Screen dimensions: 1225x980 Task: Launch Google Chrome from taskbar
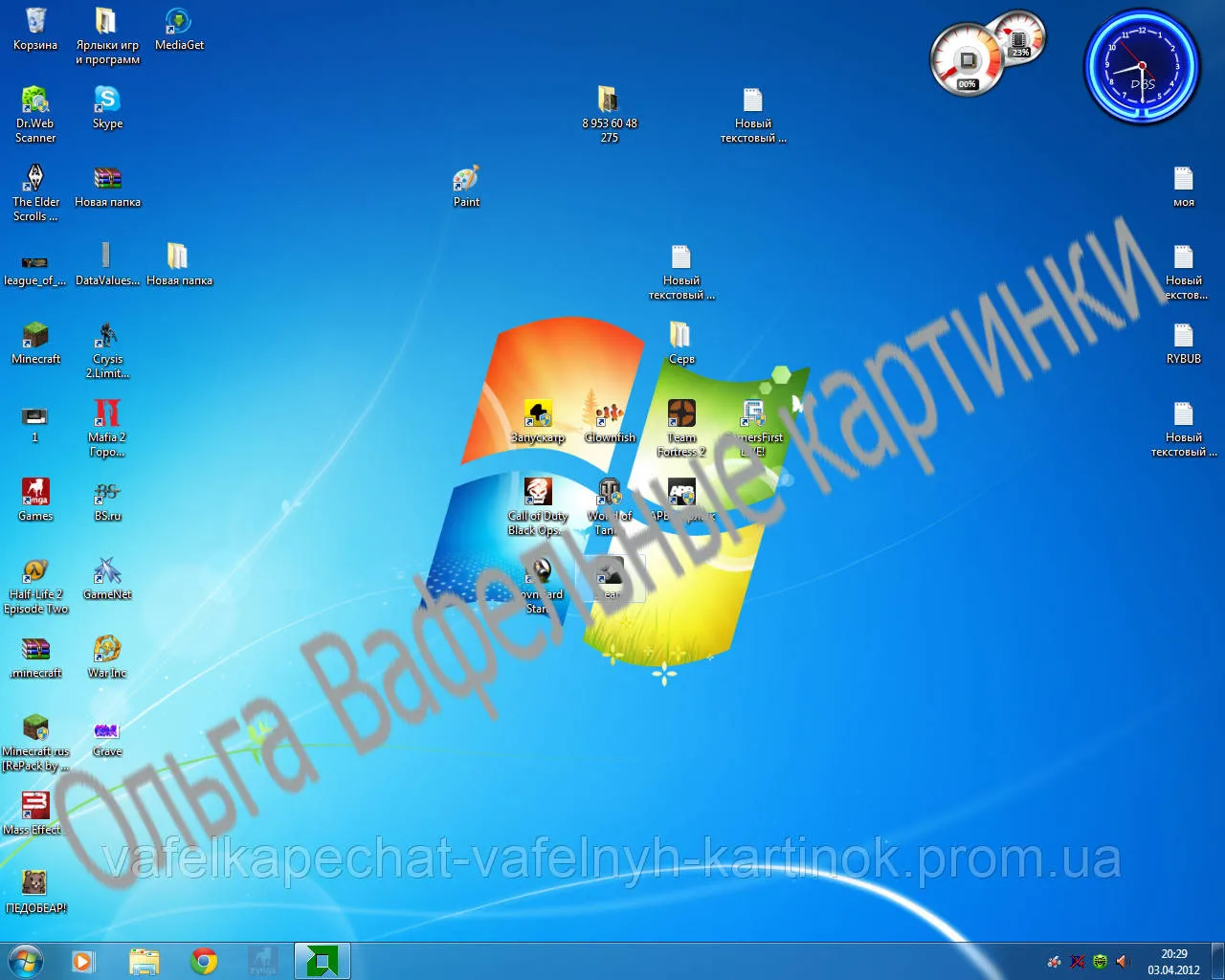(204, 961)
